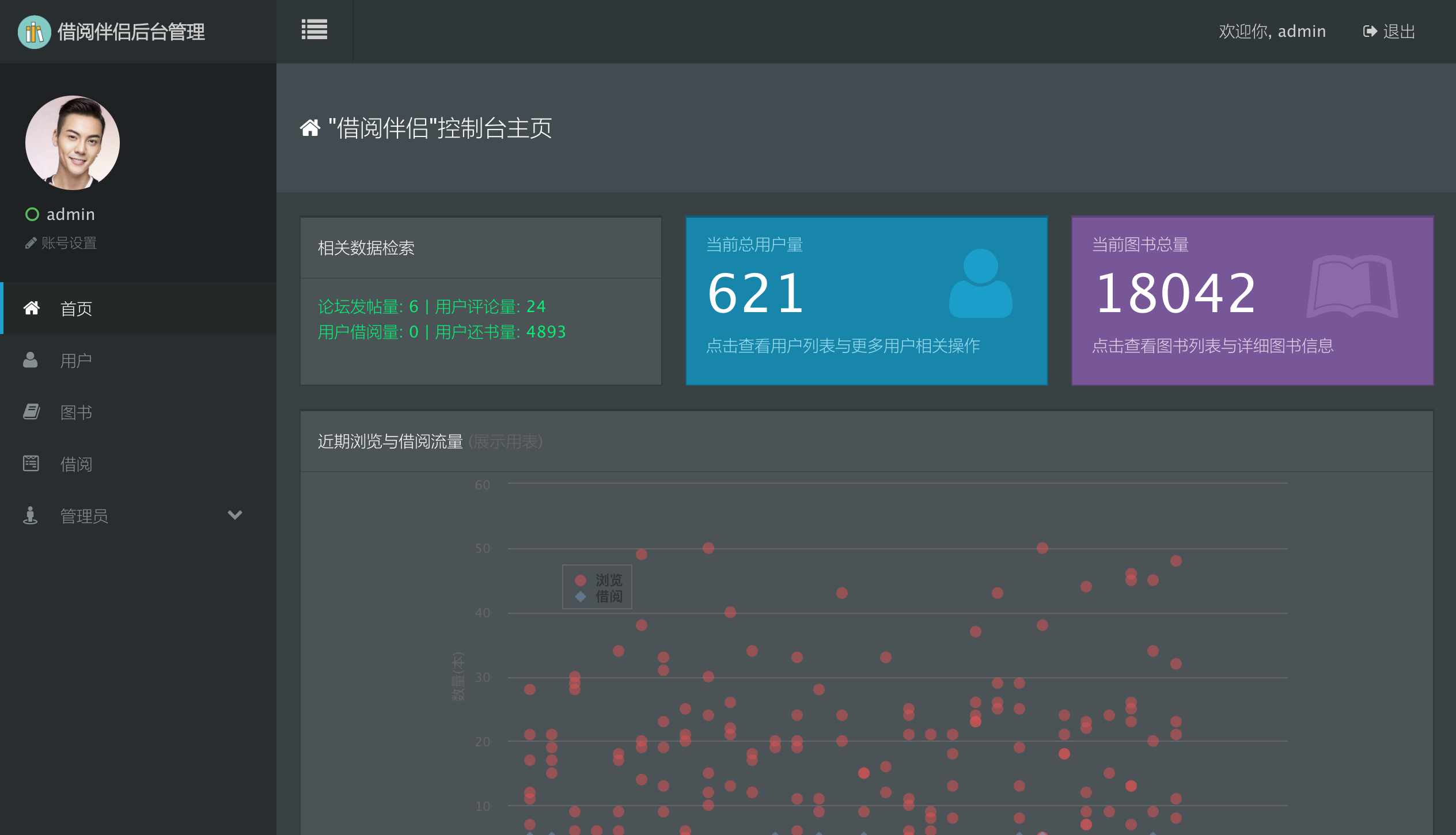The width and height of the screenshot is (1456, 835).
Task: Expand the 管理员 menu chevron
Action: (234, 515)
